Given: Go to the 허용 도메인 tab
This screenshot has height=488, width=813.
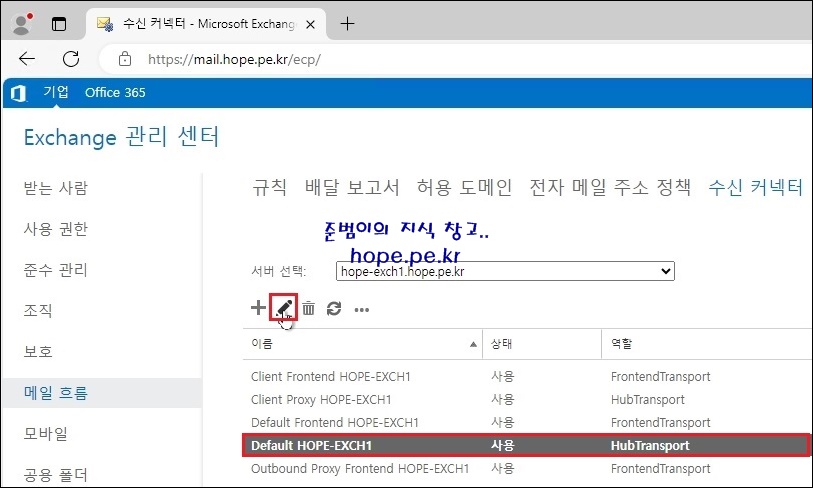Looking at the screenshot, I should click(465, 187).
